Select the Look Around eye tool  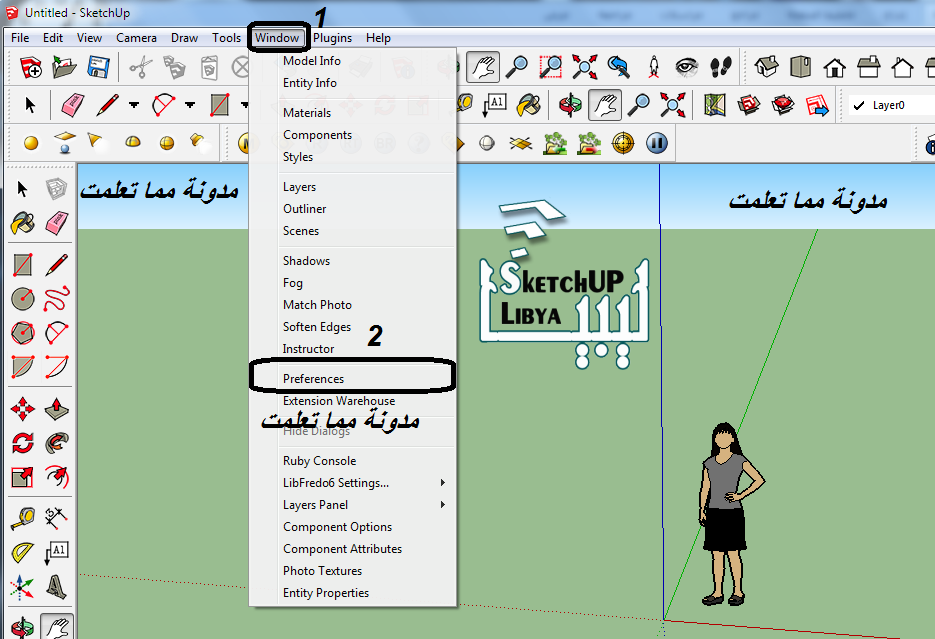click(686, 67)
